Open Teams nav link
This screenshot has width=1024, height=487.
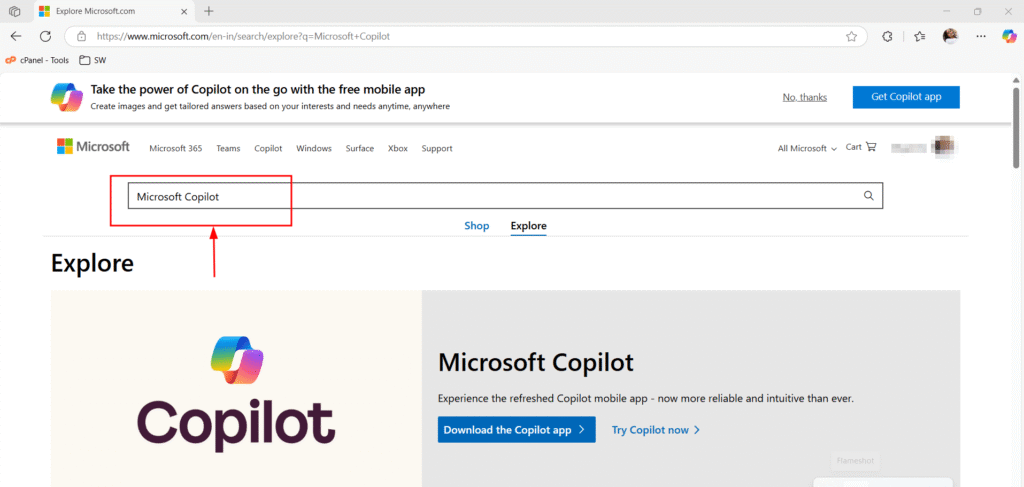click(229, 148)
